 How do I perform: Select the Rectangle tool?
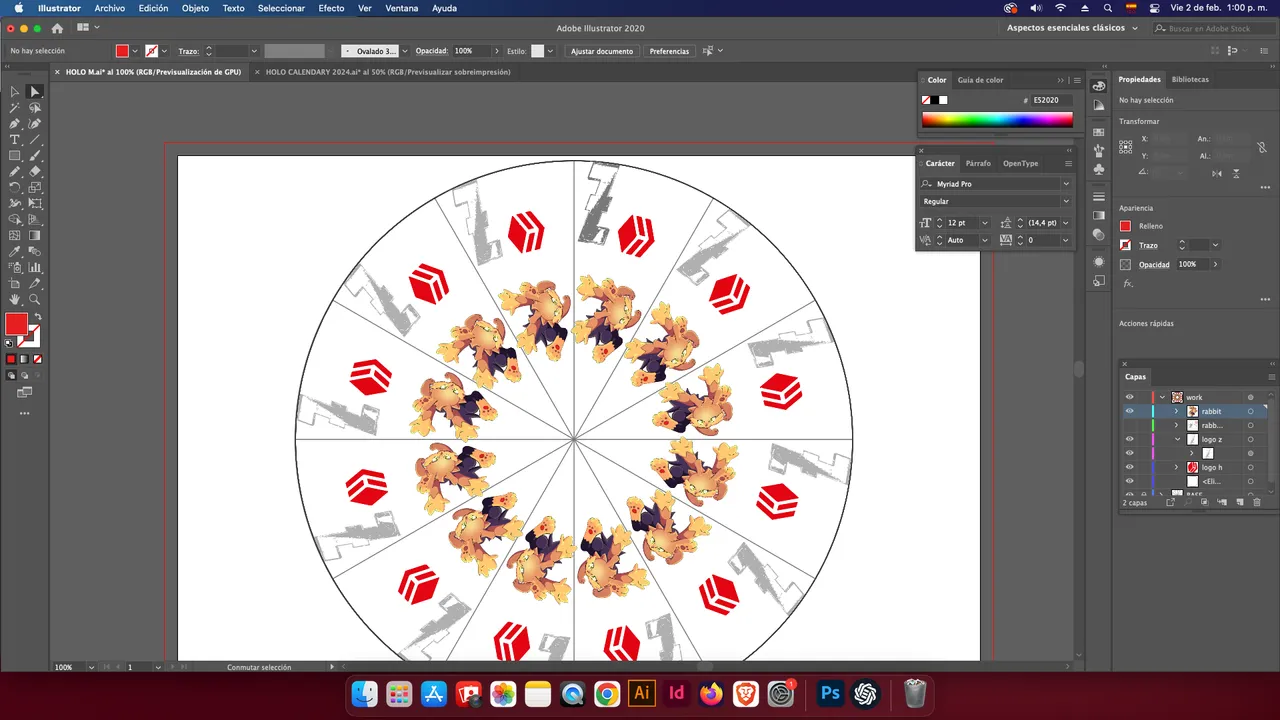[x=15, y=155]
